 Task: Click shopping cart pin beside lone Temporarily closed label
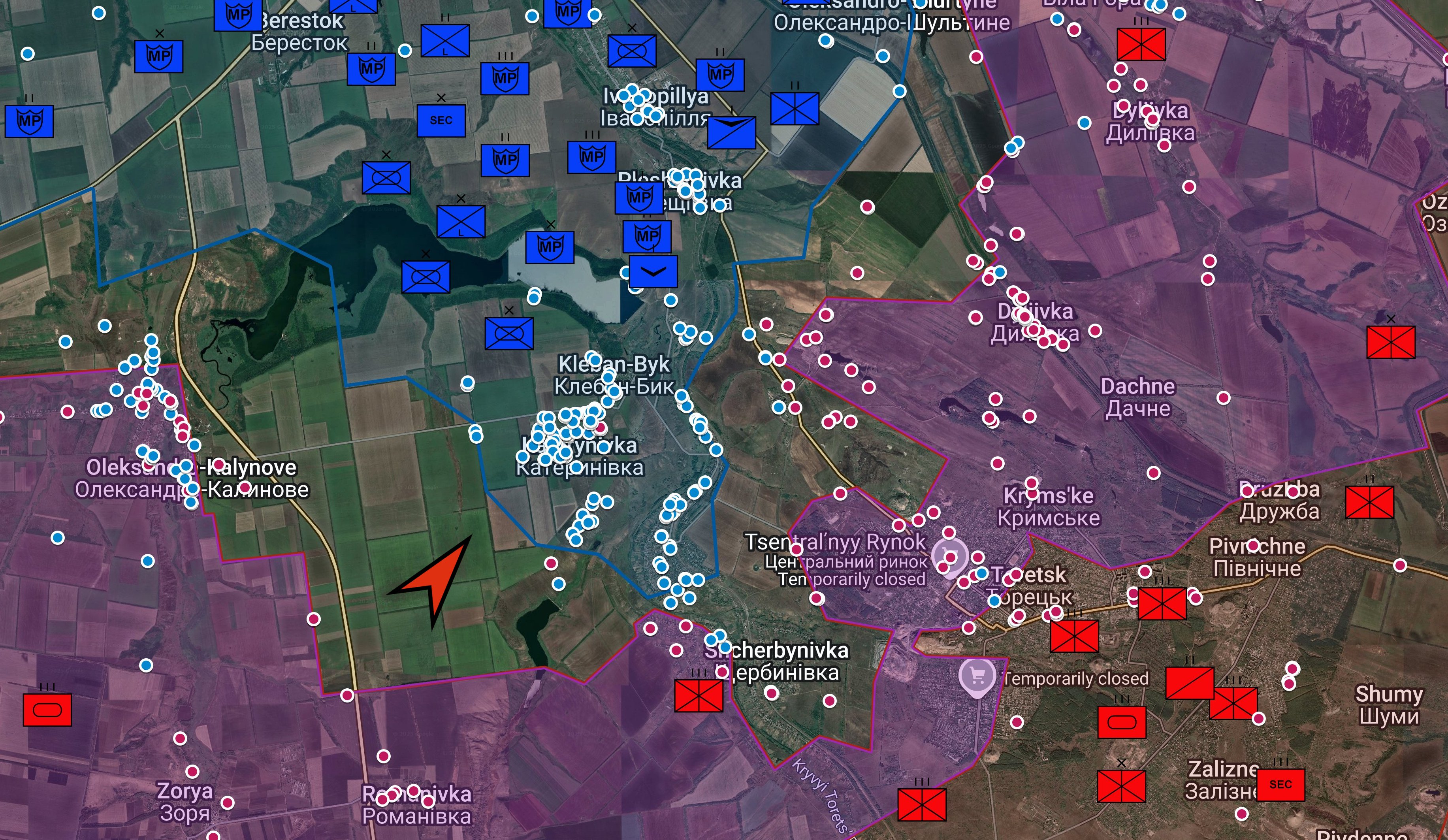tap(977, 677)
